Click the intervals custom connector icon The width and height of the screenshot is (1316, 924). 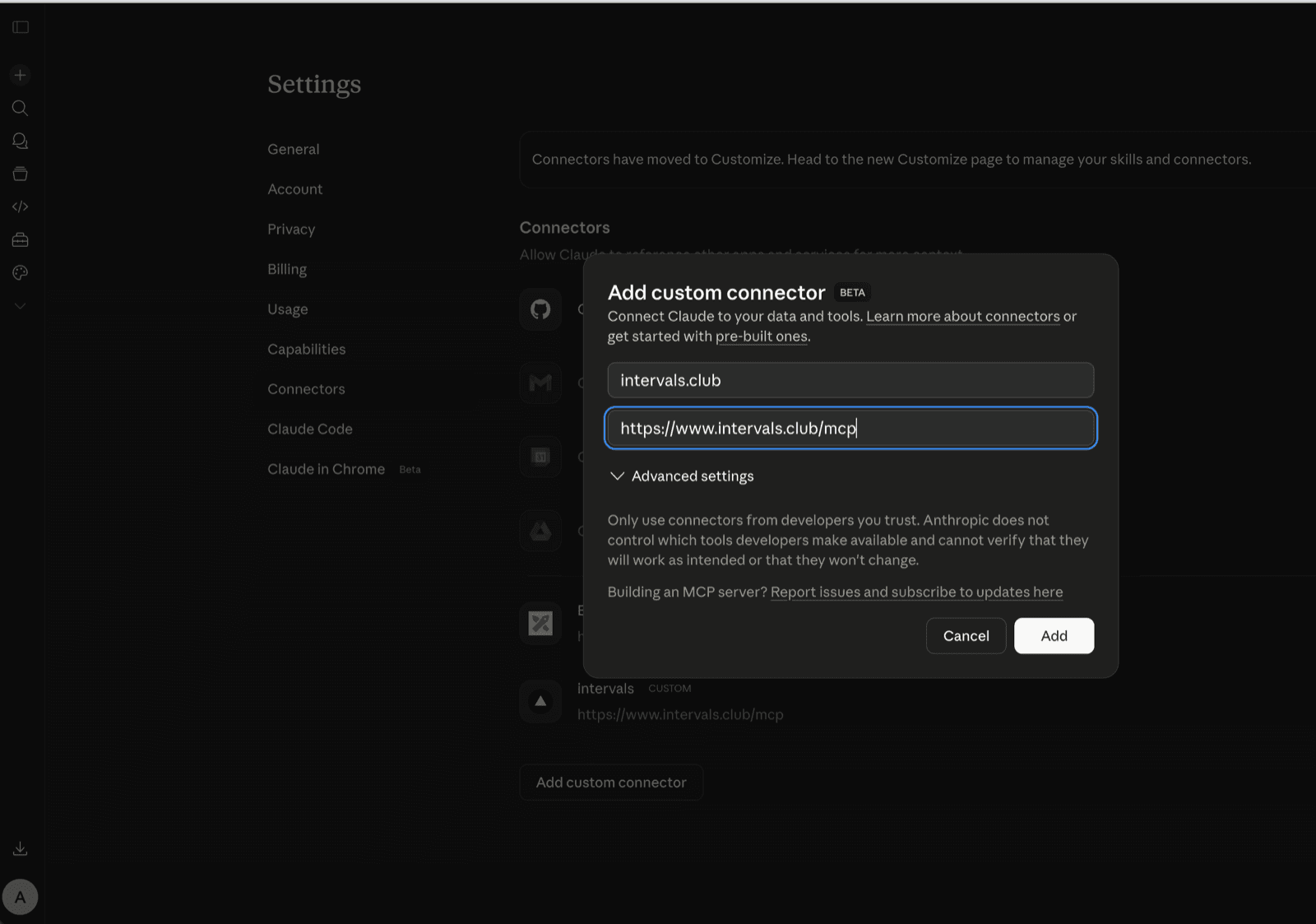tap(540, 701)
